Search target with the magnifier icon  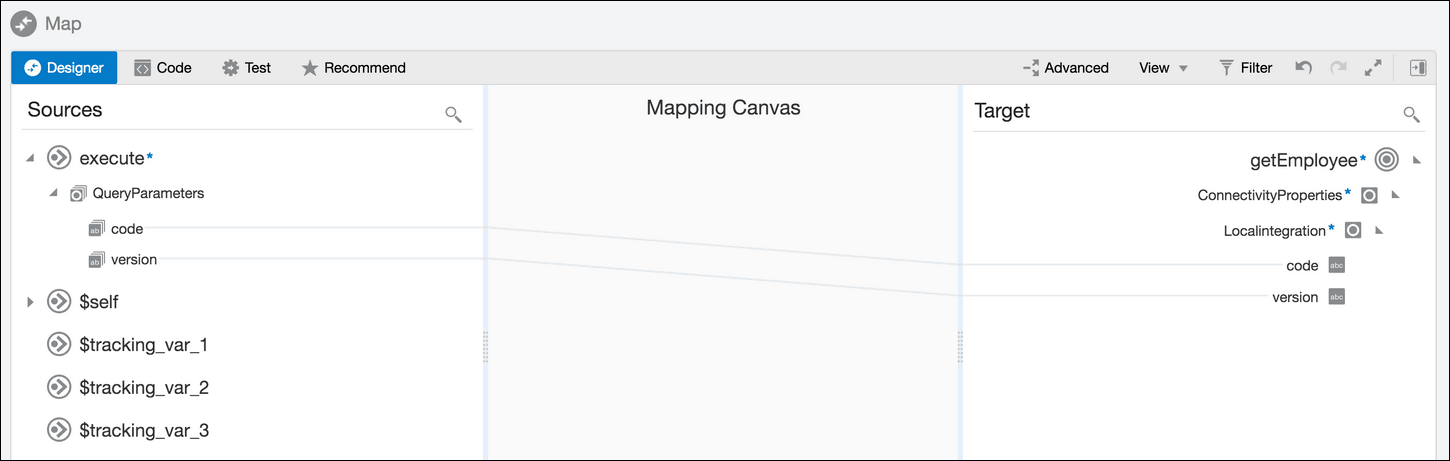1411,114
